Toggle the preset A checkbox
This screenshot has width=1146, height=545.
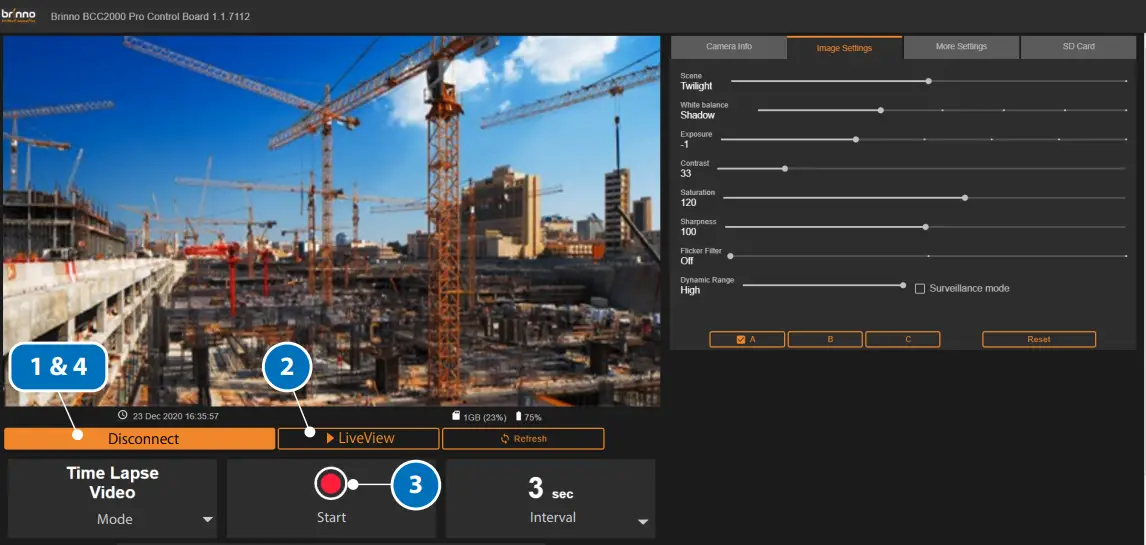coord(741,340)
